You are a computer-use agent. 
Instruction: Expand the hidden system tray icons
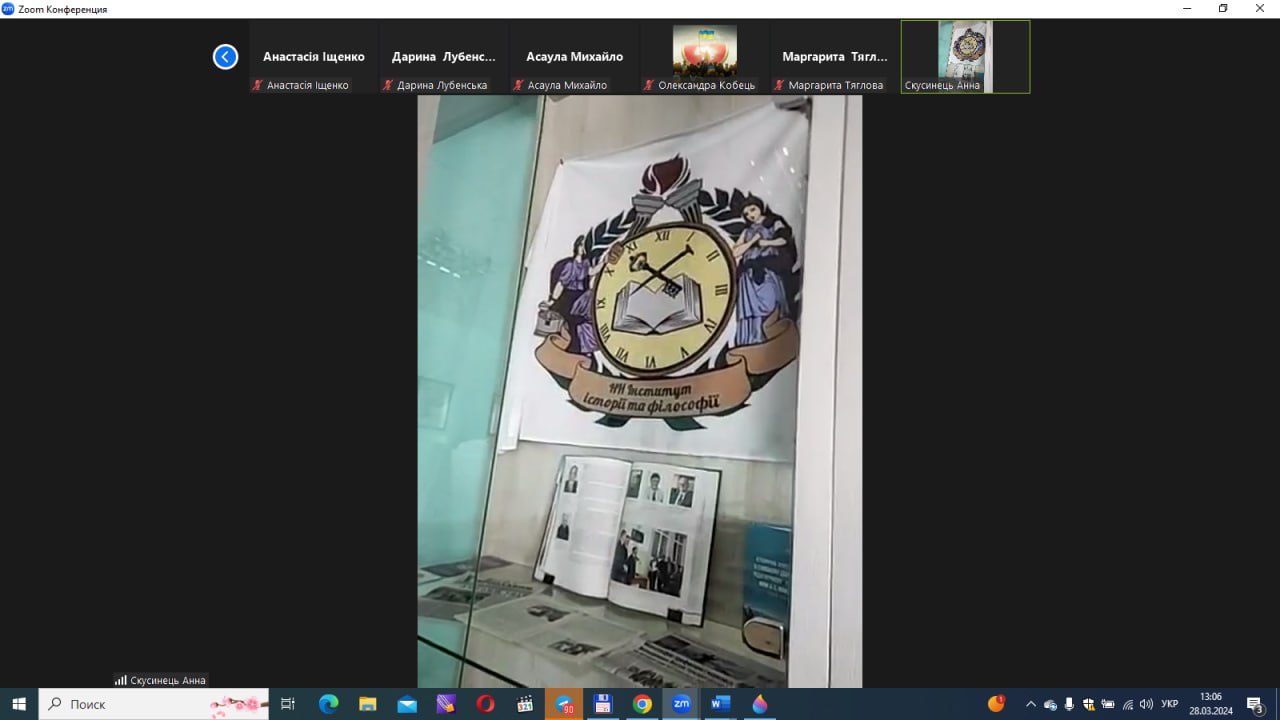pos(1031,704)
